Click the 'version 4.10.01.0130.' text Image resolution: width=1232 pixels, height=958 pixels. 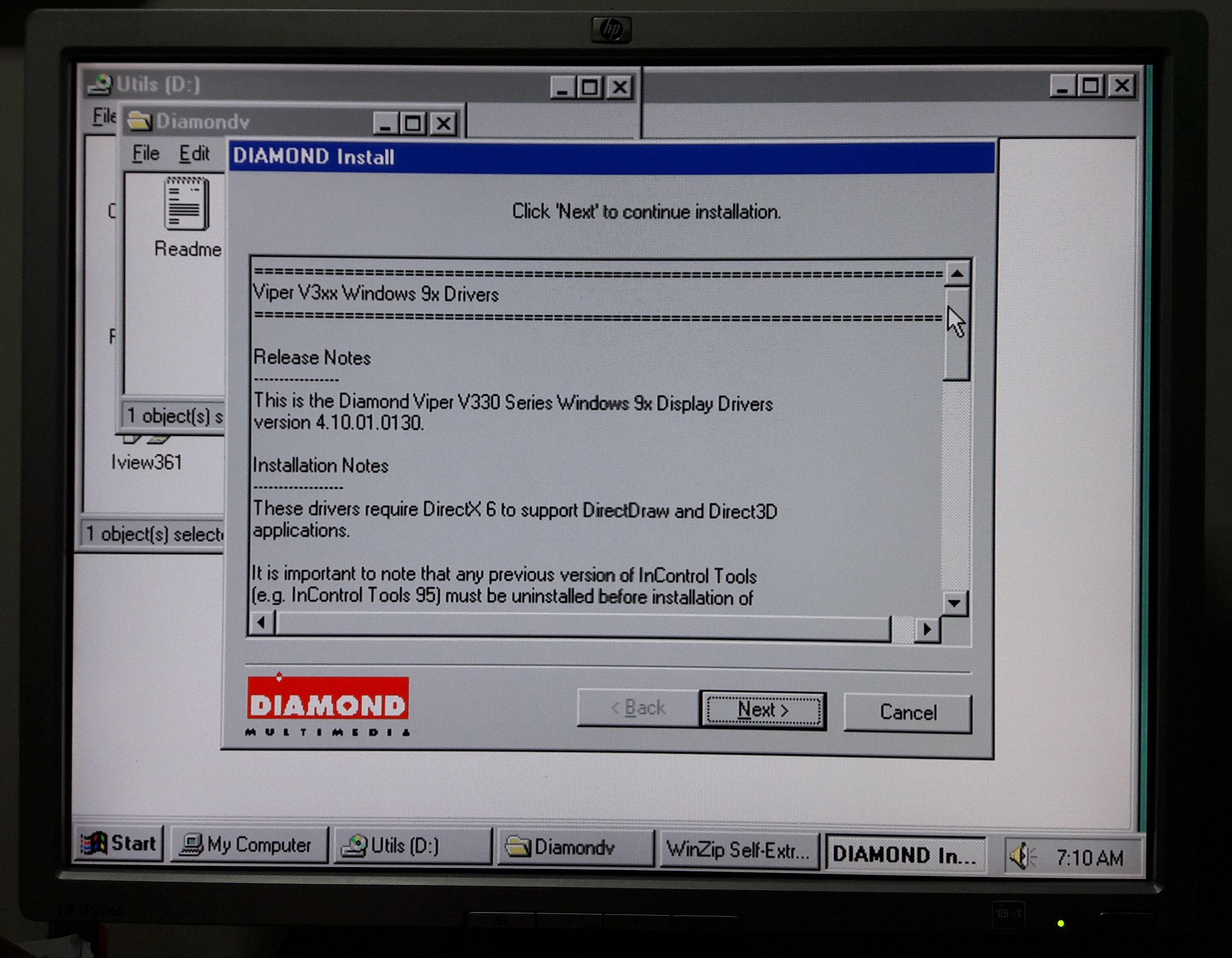coord(339,423)
